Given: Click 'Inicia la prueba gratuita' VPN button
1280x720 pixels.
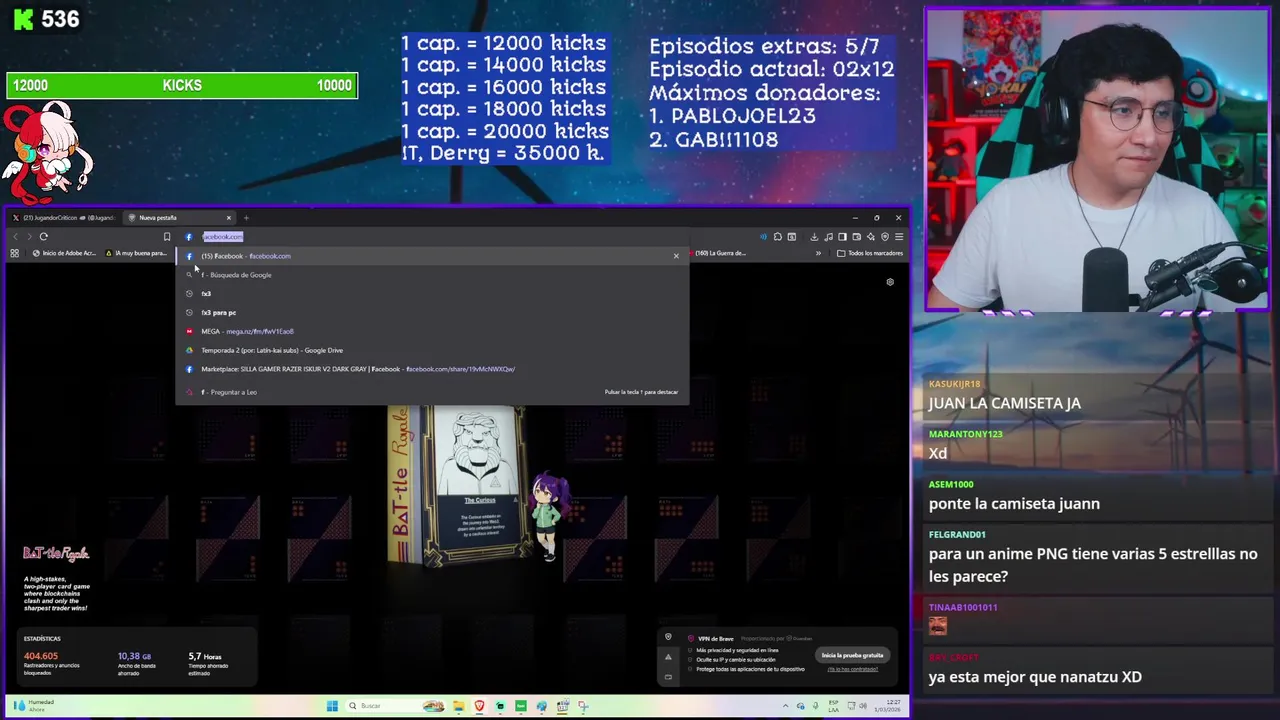Looking at the screenshot, I should point(852,655).
